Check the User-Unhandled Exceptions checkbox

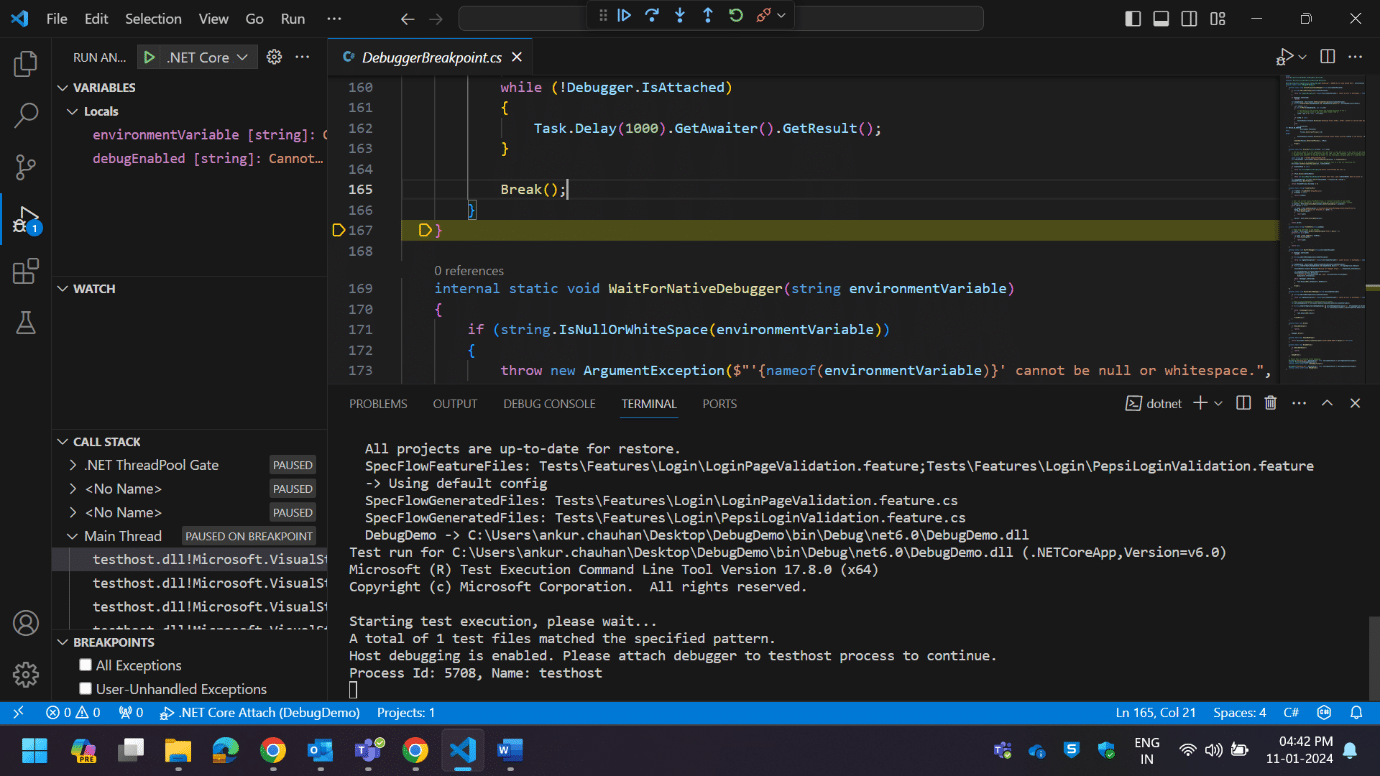tap(86, 689)
